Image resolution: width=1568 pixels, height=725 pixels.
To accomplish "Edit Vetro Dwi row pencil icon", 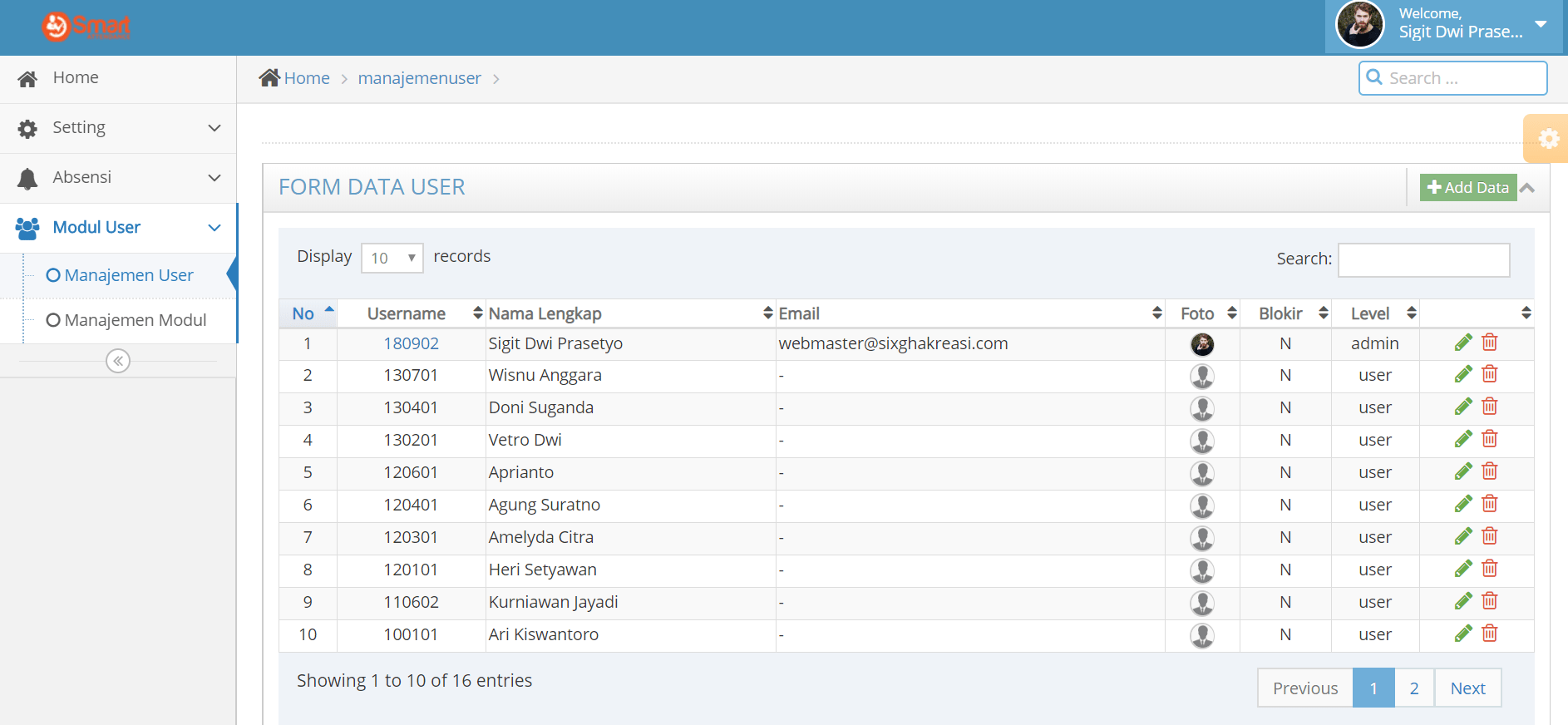I will [x=1463, y=440].
